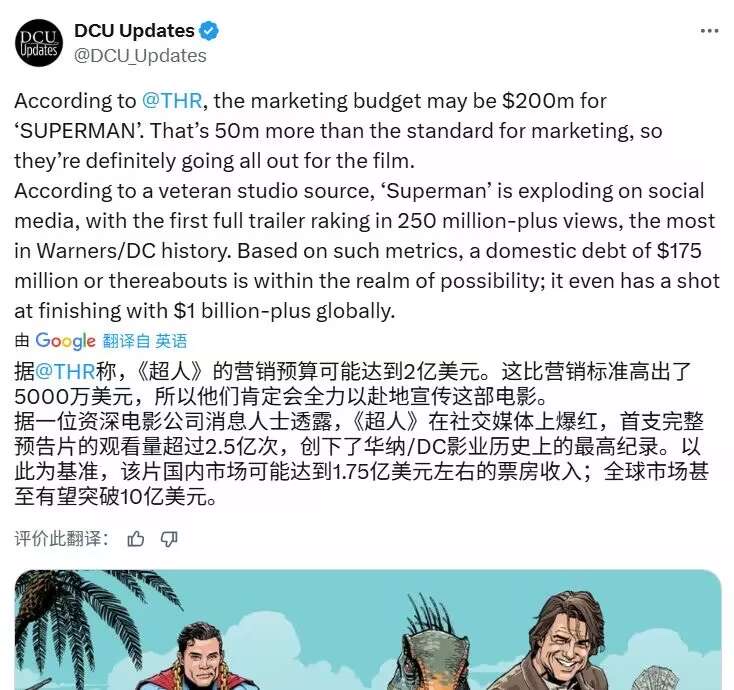
Task: Select the 英语 source language label
Action: [x=171, y=341]
